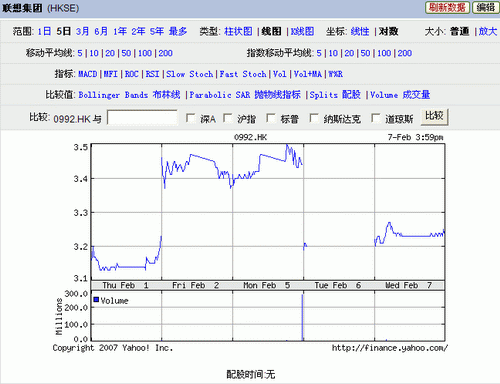Check the 纳斯达克 comparison checkbox
This screenshot has height=384, width=500.
[314, 118]
